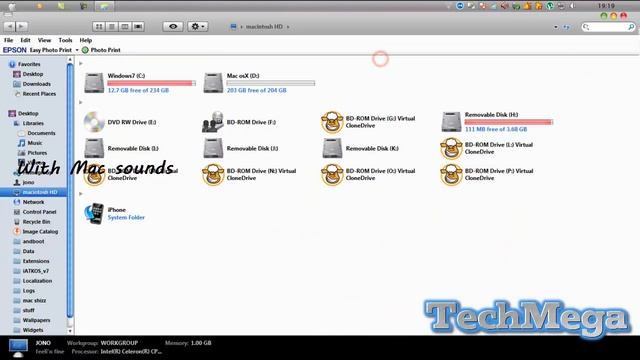Open the View menu
The height and width of the screenshot is (360, 640).
[x=44, y=40]
